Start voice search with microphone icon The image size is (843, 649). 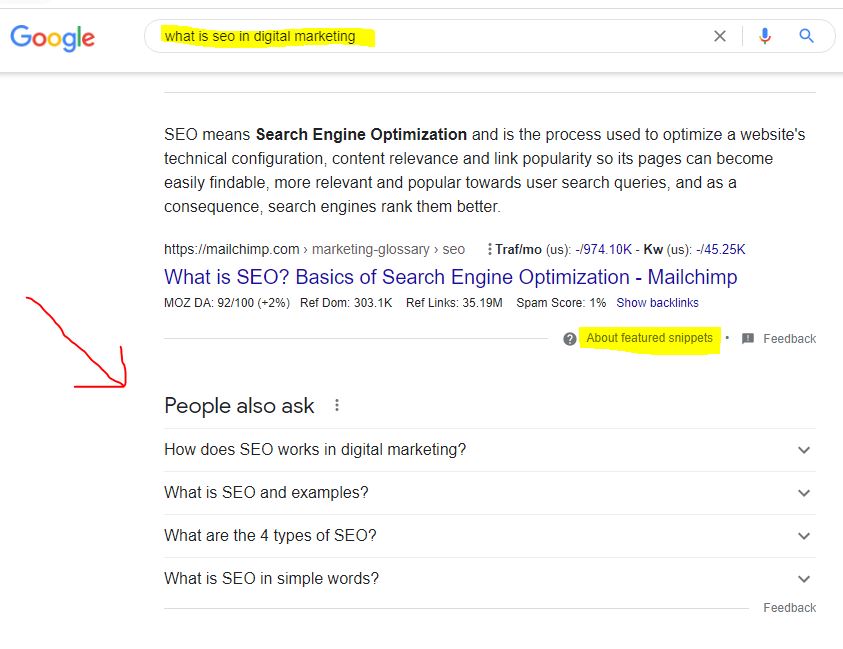[765, 36]
